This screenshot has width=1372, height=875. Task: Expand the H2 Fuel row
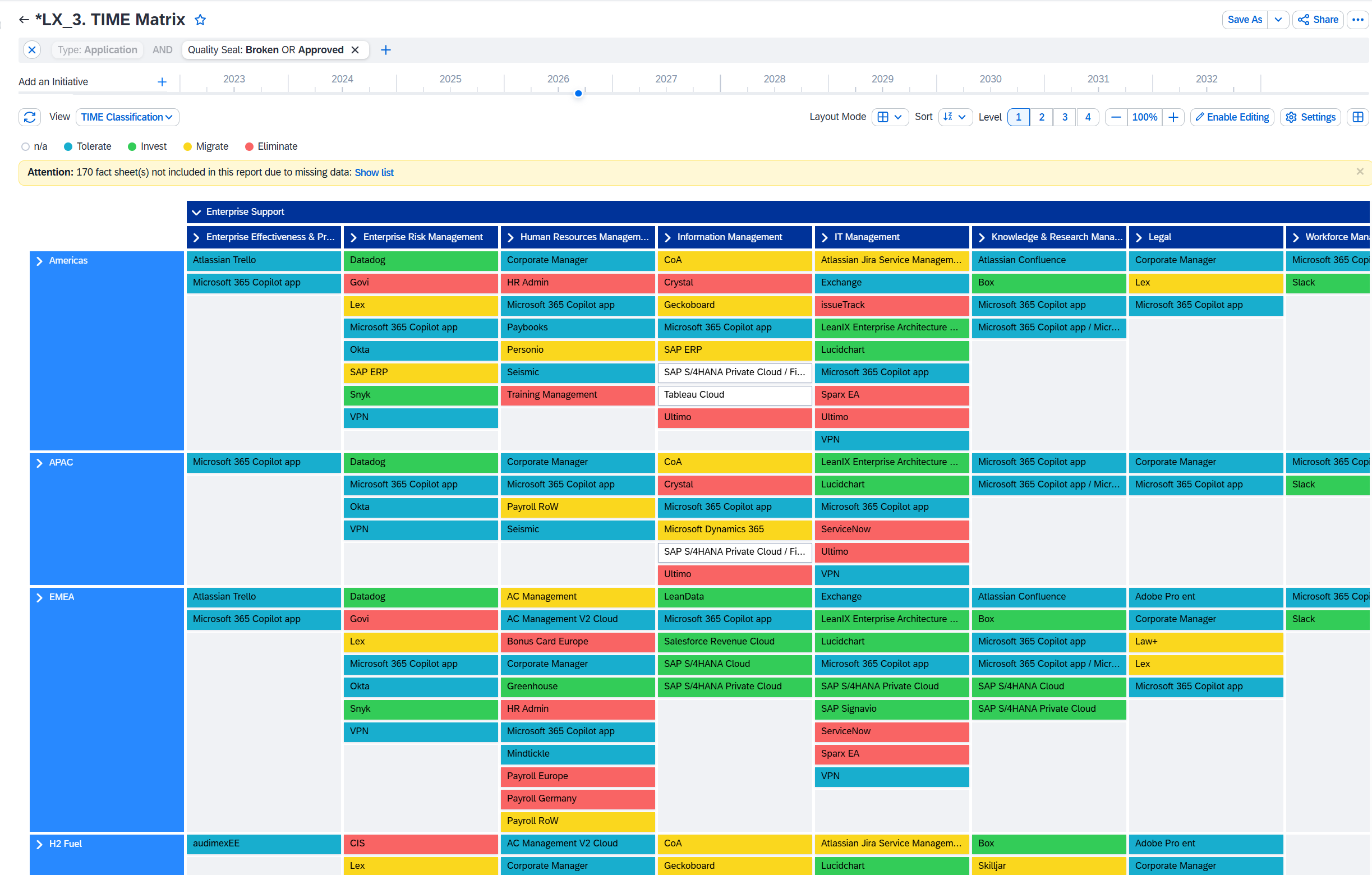tap(39, 844)
